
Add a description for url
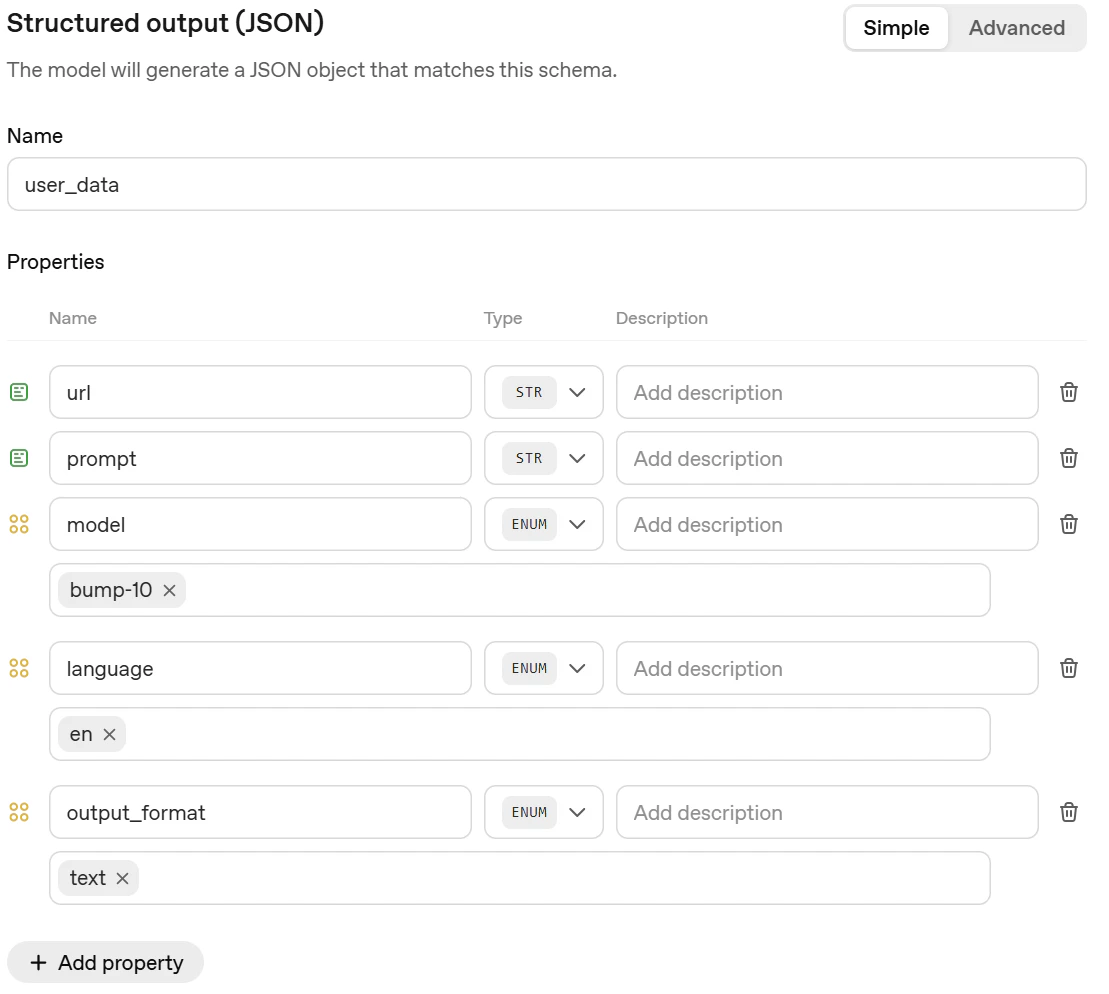827,392
